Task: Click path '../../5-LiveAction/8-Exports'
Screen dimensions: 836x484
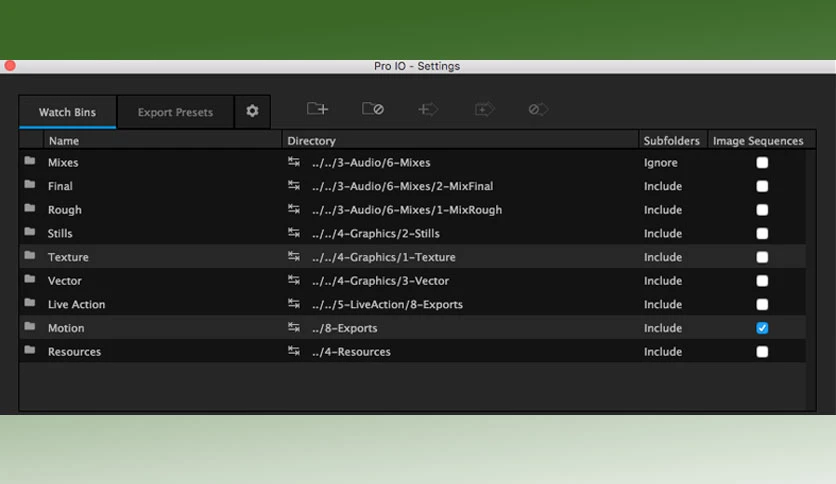Action: [388, 304]
